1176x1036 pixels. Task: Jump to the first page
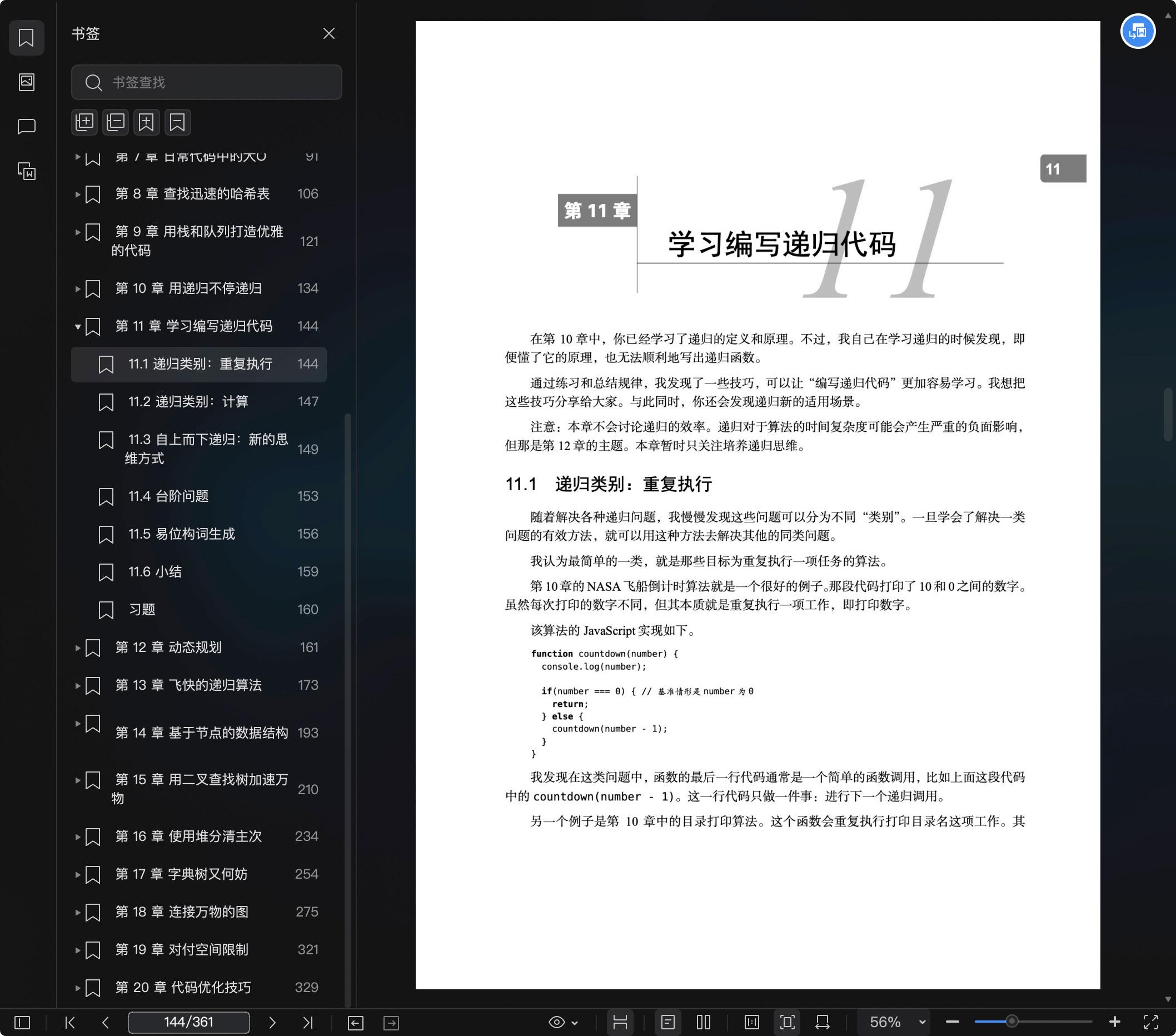[70, 1022]
